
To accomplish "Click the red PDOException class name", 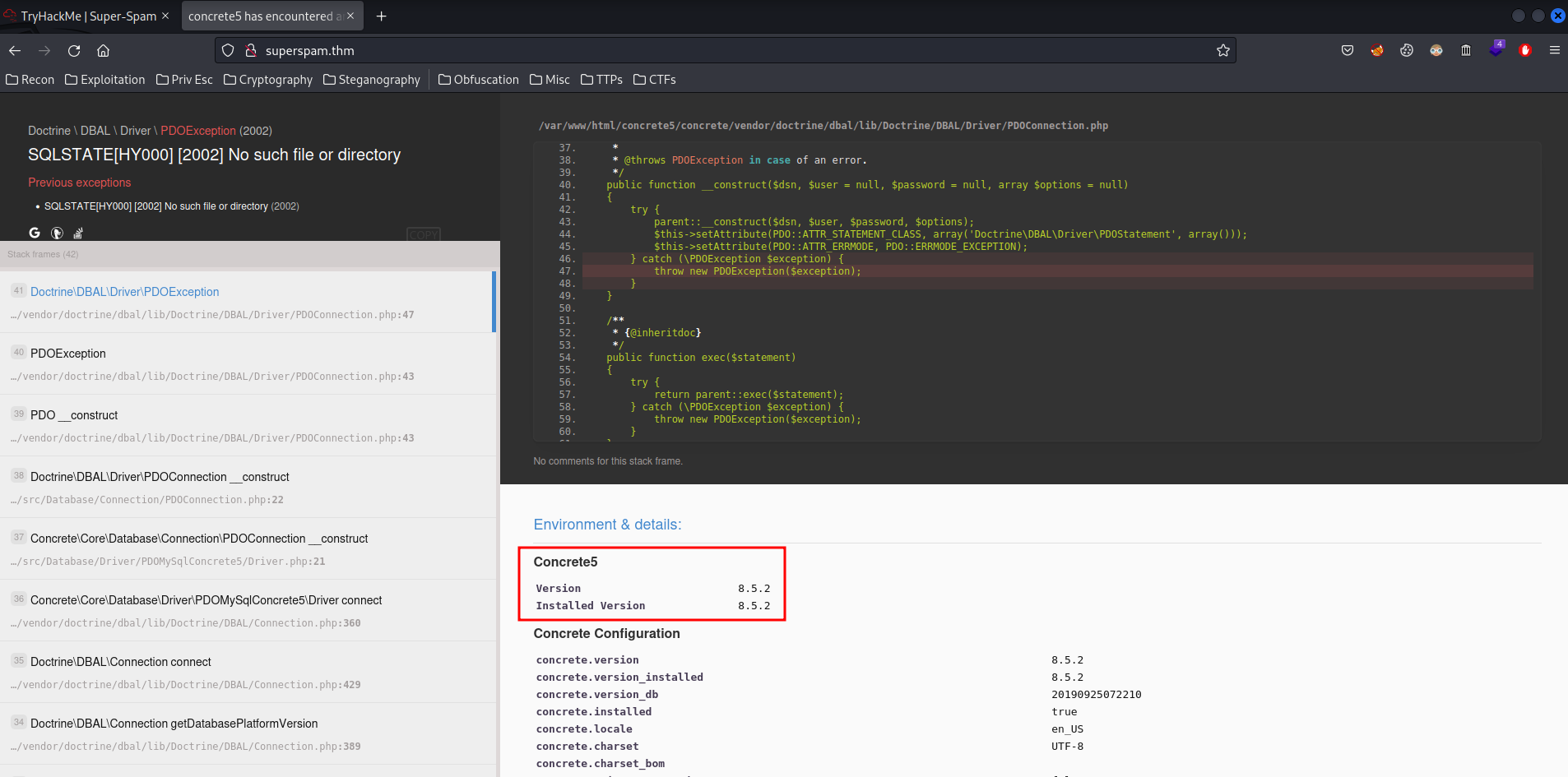I will (x=198, y=131).
